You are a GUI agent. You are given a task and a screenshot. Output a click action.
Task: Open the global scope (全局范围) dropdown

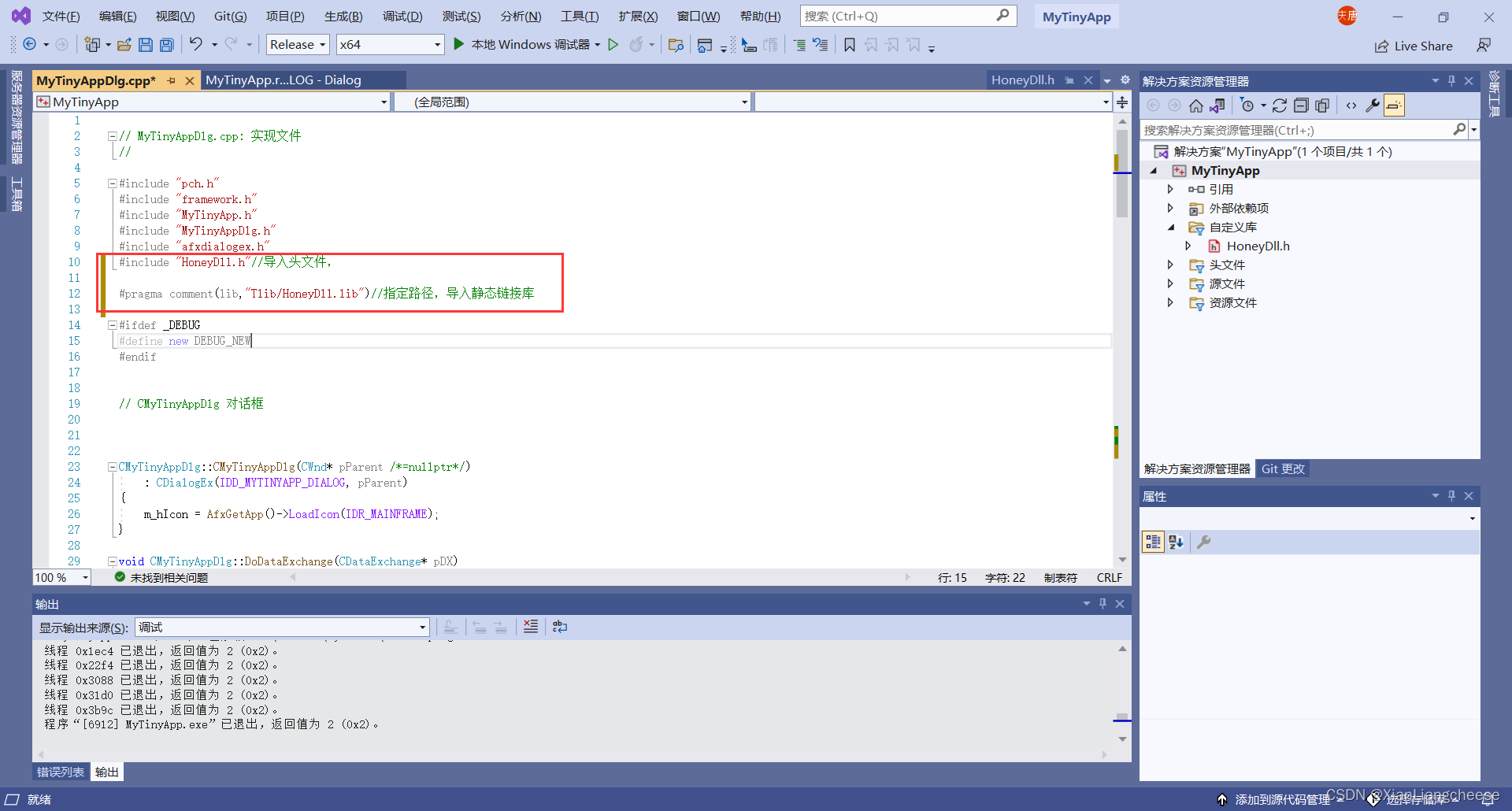572,102
